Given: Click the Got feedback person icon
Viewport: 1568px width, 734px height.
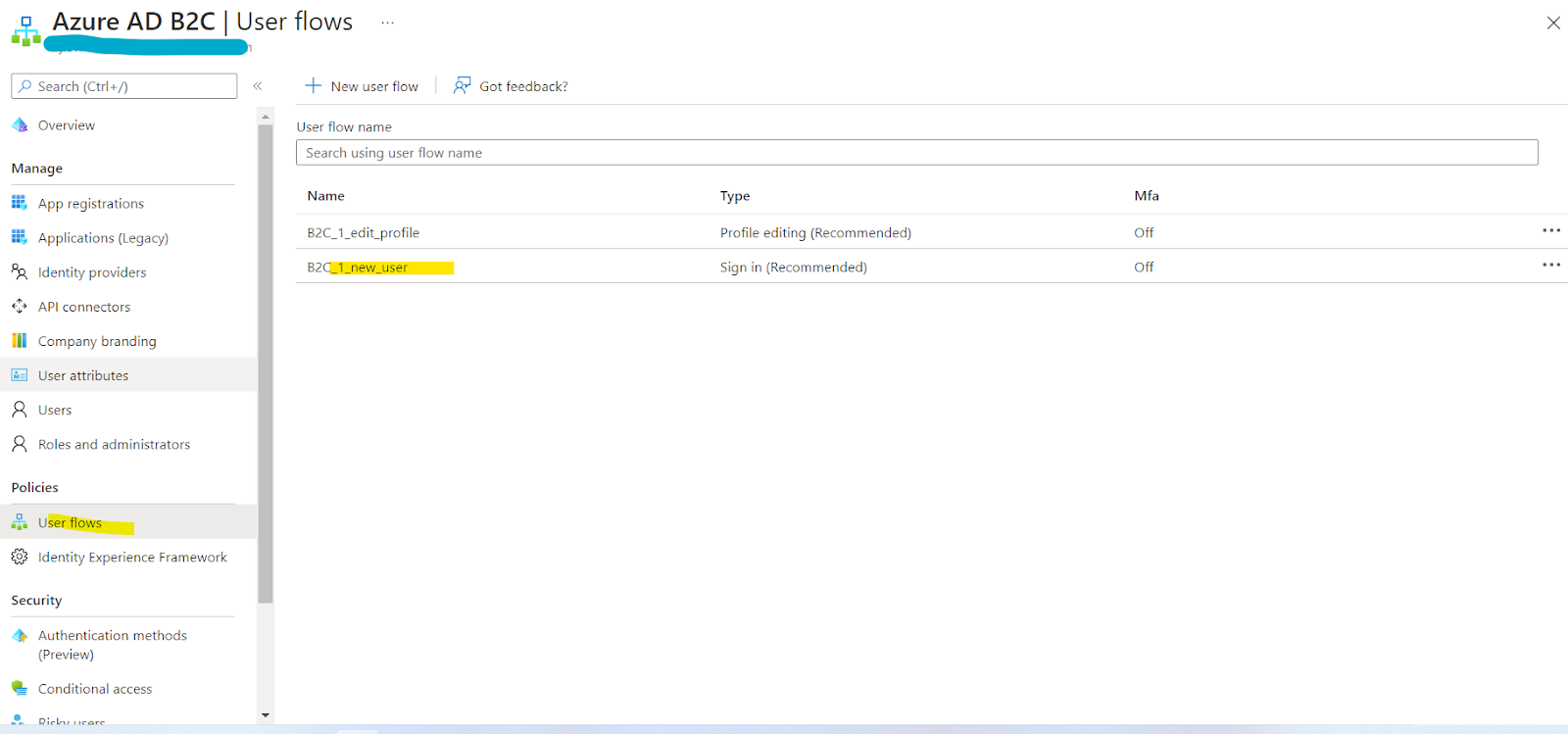Looking at the screenshot, I should (462, 85).
